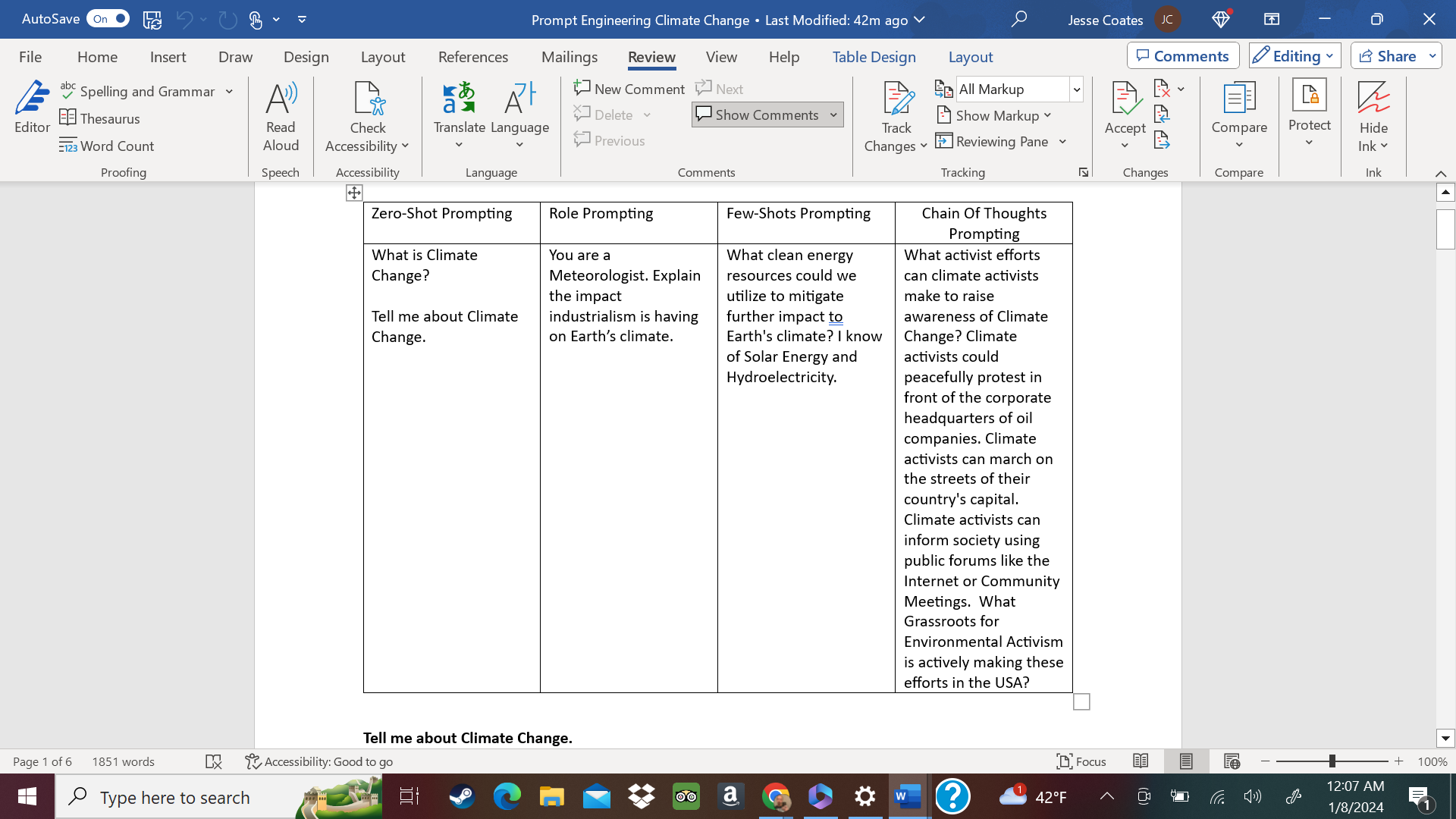Screen dimensions: 1456x819
Task: Click the Windows search box
Action: click(218, 797)
